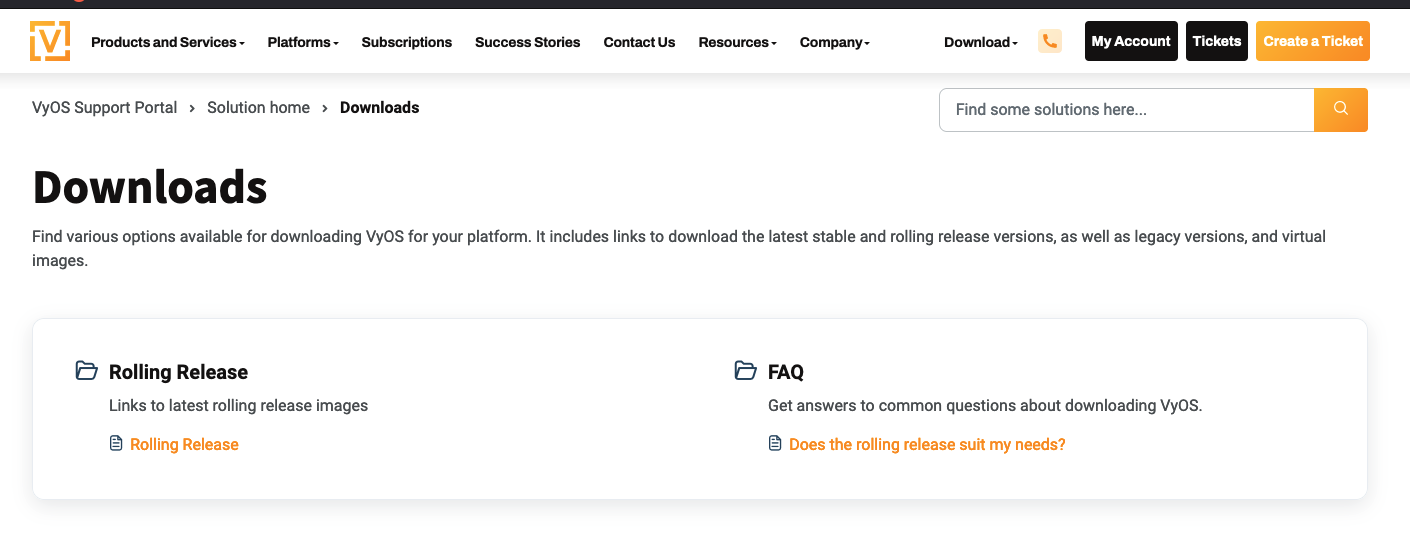
Task: Click the large Downloads page heading
Action: pos(150,187)
